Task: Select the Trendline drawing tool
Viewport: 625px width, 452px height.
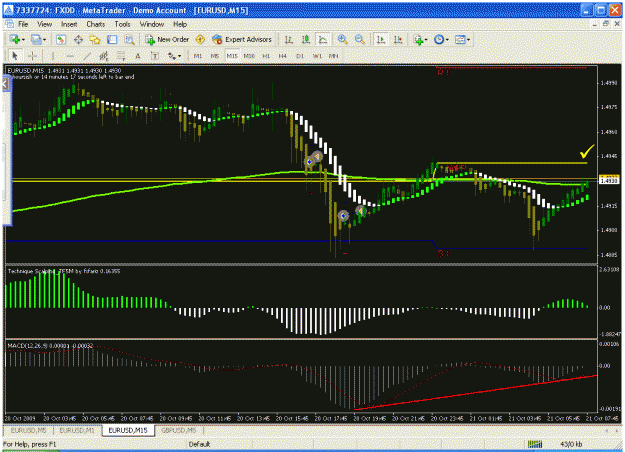Action: [86, 56]
